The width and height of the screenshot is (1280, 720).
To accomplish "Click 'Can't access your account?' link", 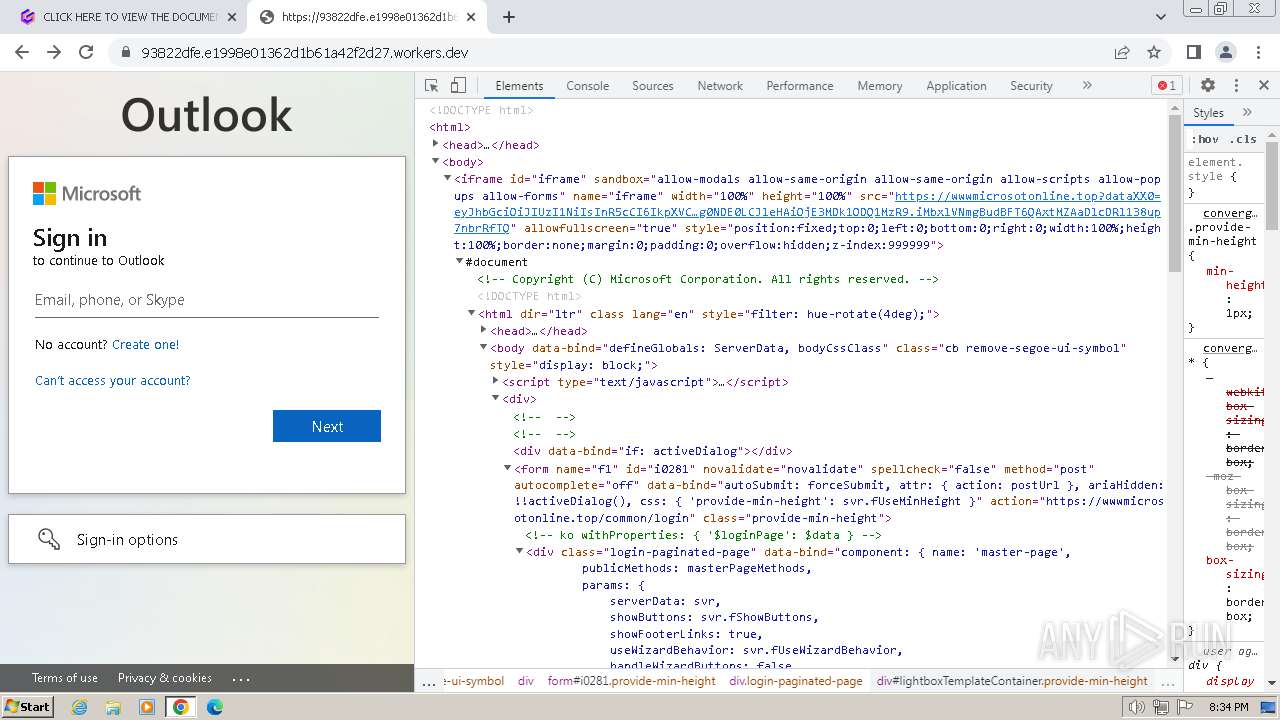I will tap(112, 380).
